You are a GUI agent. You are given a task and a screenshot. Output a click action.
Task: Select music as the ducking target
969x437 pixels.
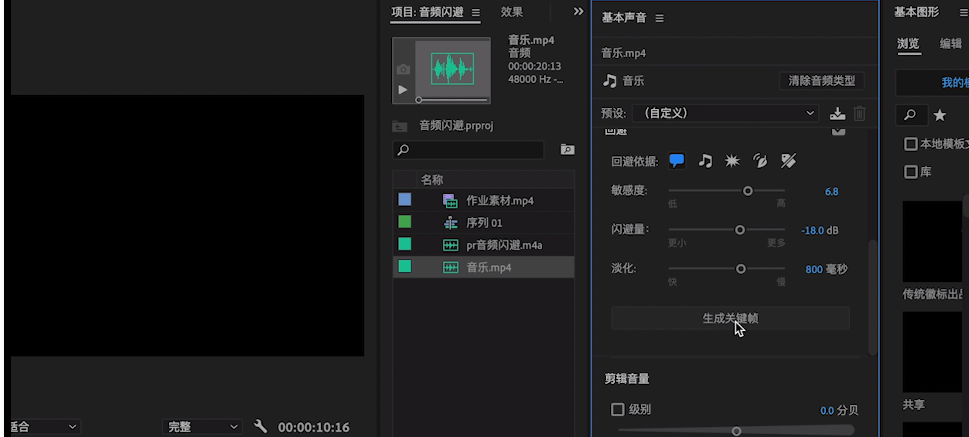[705, 161]
